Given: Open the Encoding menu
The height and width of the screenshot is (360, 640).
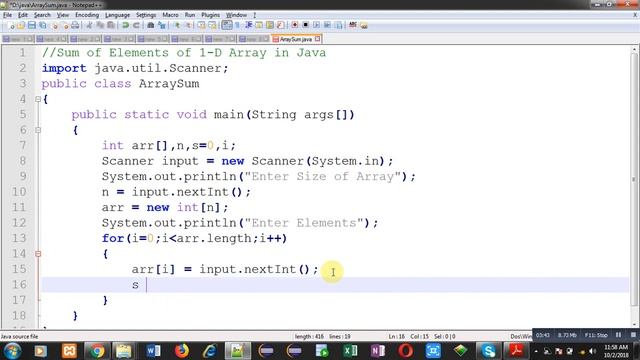Looking at the screenshot, I should tap(87, 15).
